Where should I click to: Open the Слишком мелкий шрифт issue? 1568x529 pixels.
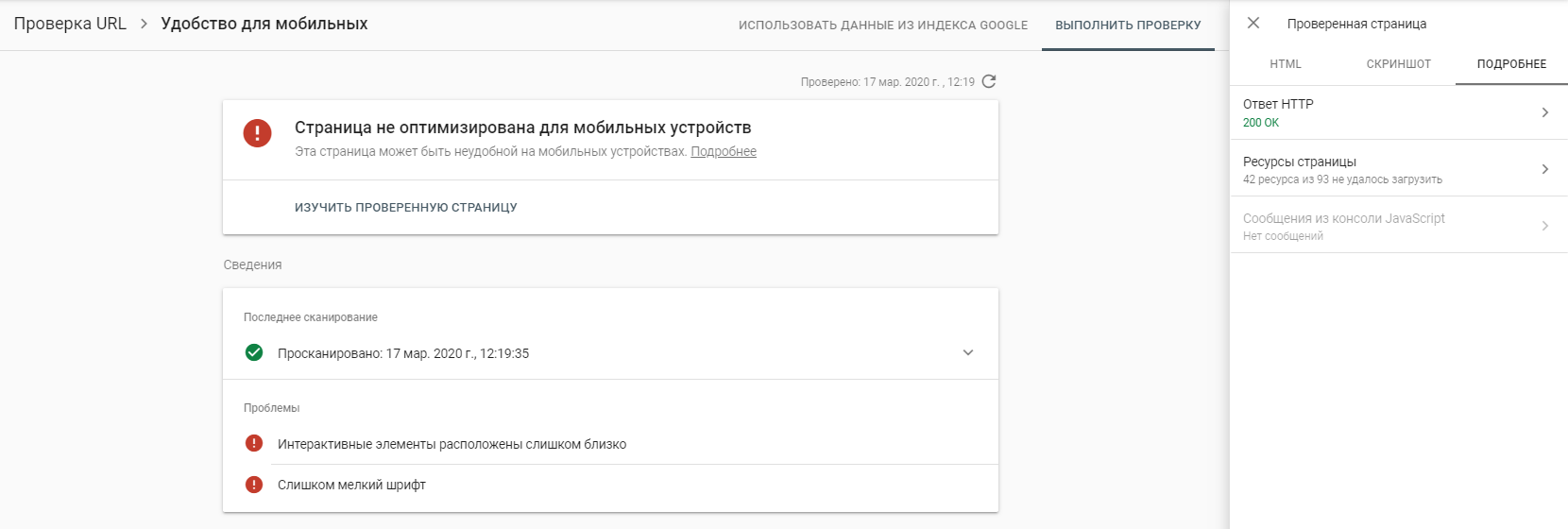(351, 485)
